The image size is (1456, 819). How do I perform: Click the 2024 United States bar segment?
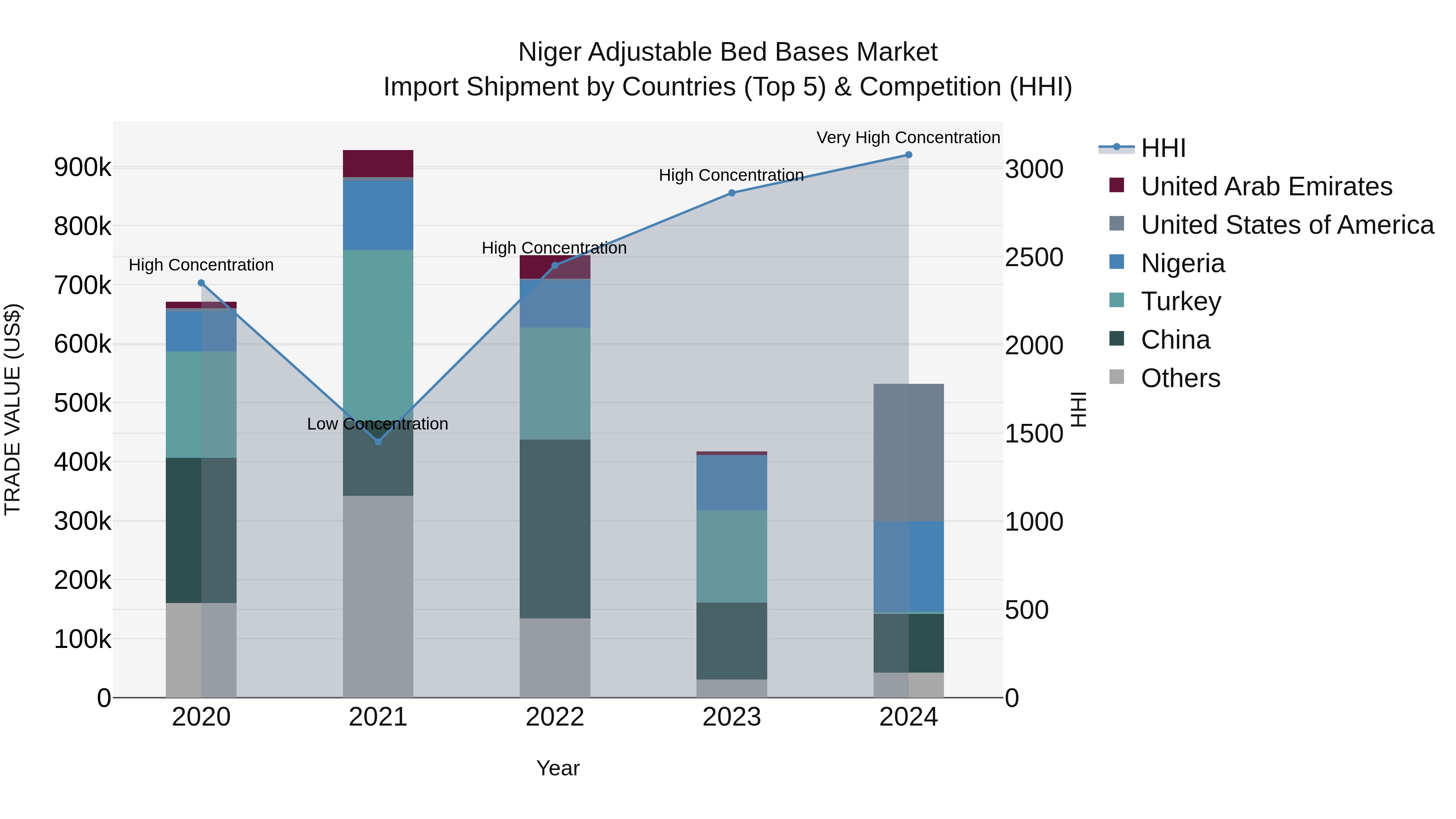tap(909, 453)
